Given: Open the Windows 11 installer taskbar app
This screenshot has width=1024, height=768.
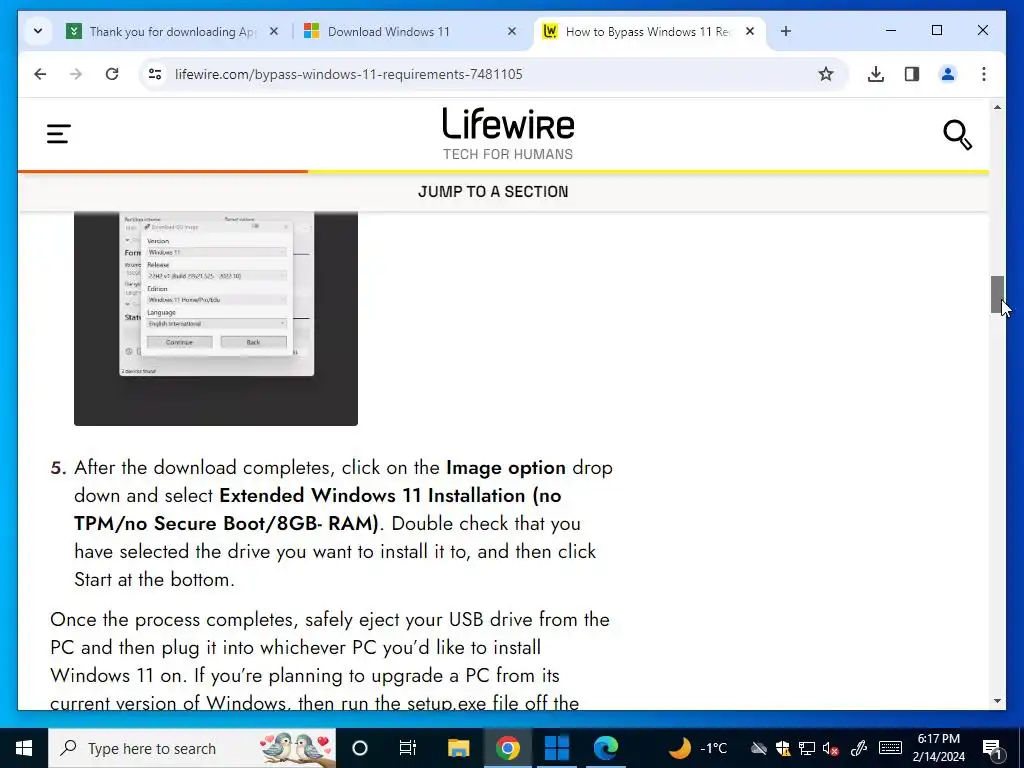Looking at the screenshot, I should (557, 748).
